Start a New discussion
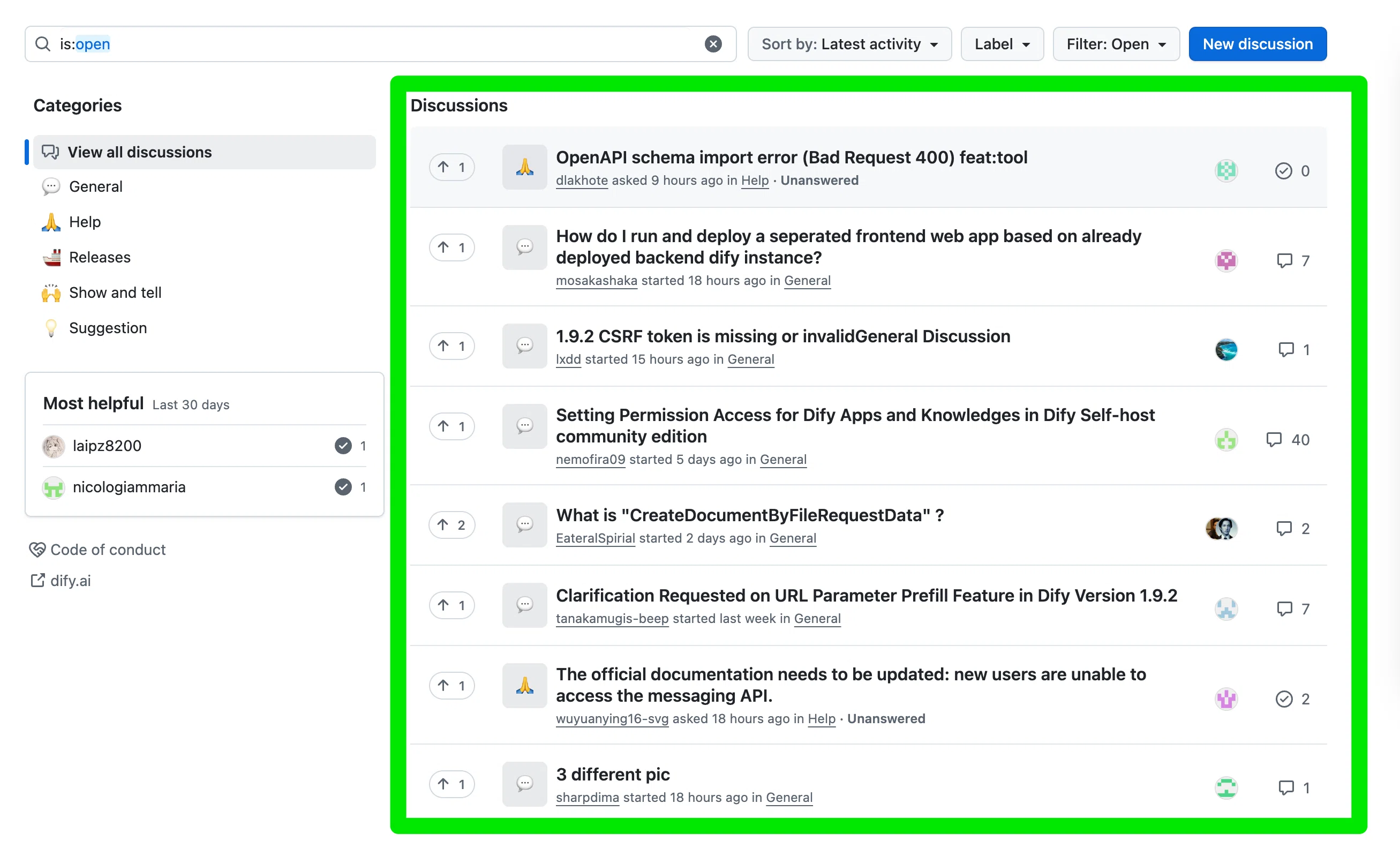The image size is (1400, 856). pyautogui.click(x=1258, y=44)
